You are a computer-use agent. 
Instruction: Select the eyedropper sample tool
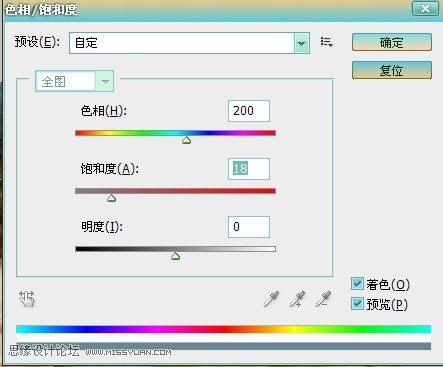click(271, 299)
